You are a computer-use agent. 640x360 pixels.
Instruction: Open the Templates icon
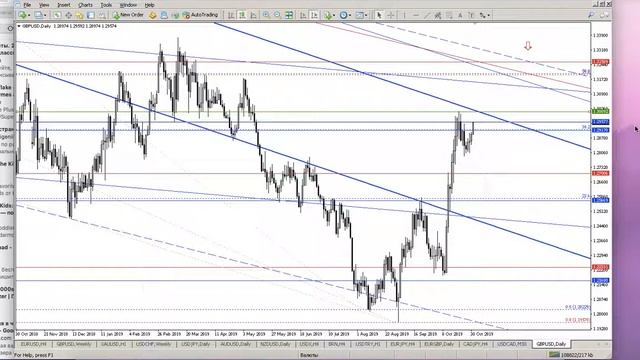pos(359,15)
